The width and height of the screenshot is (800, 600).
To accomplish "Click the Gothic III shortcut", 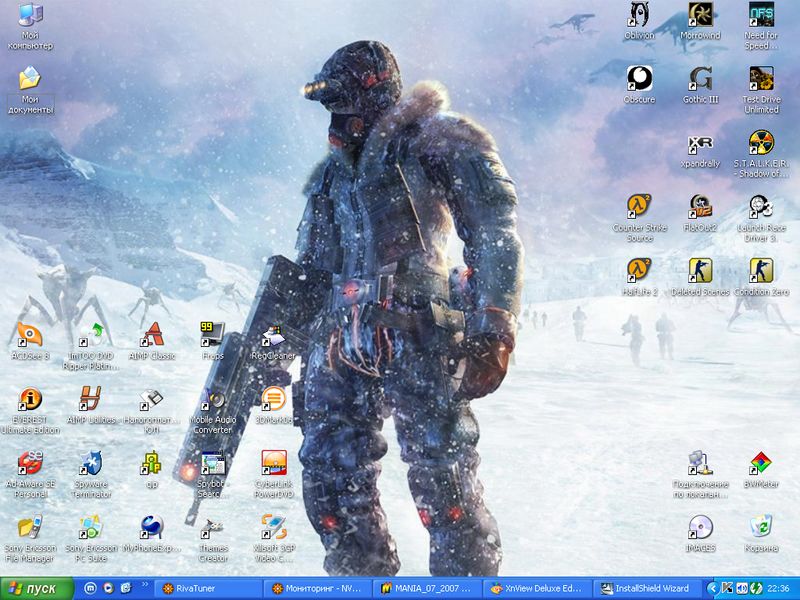I will coord(701,79).
